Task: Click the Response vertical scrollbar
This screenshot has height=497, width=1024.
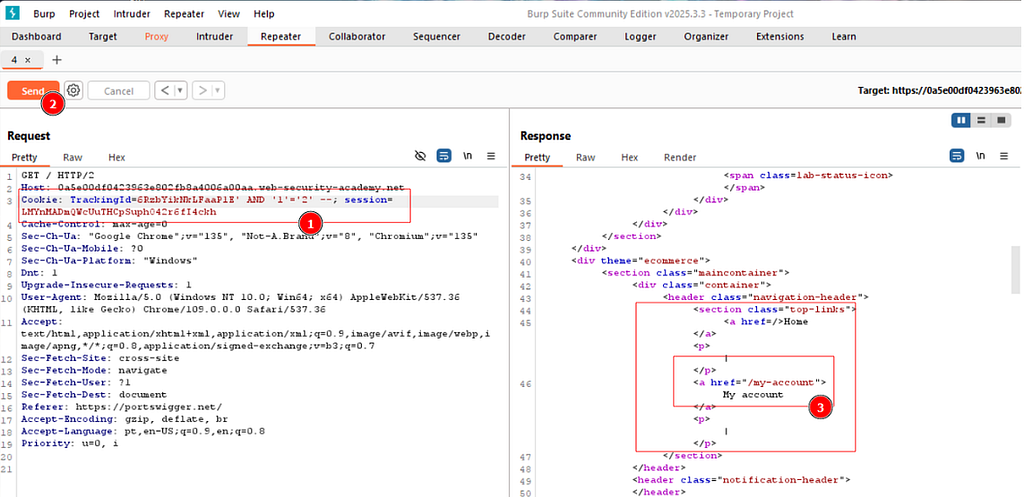Action: click(x=1015, y=269)
